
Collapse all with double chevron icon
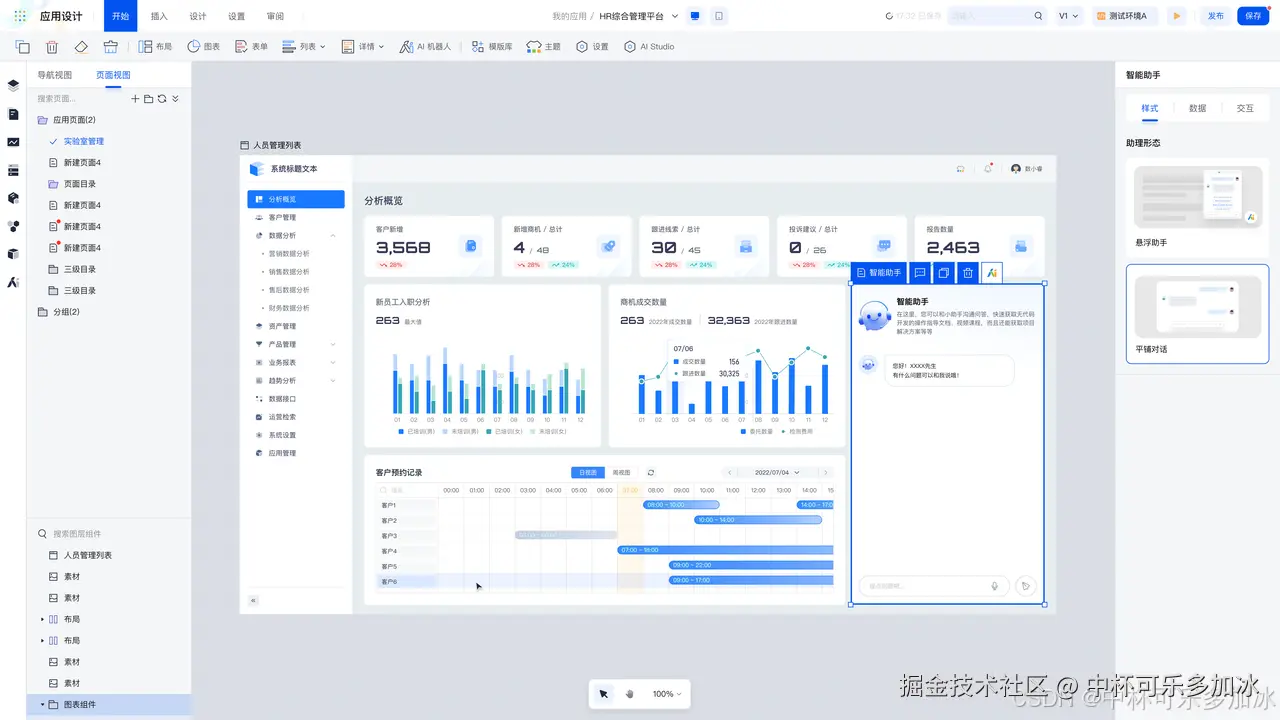coord(175,99)
